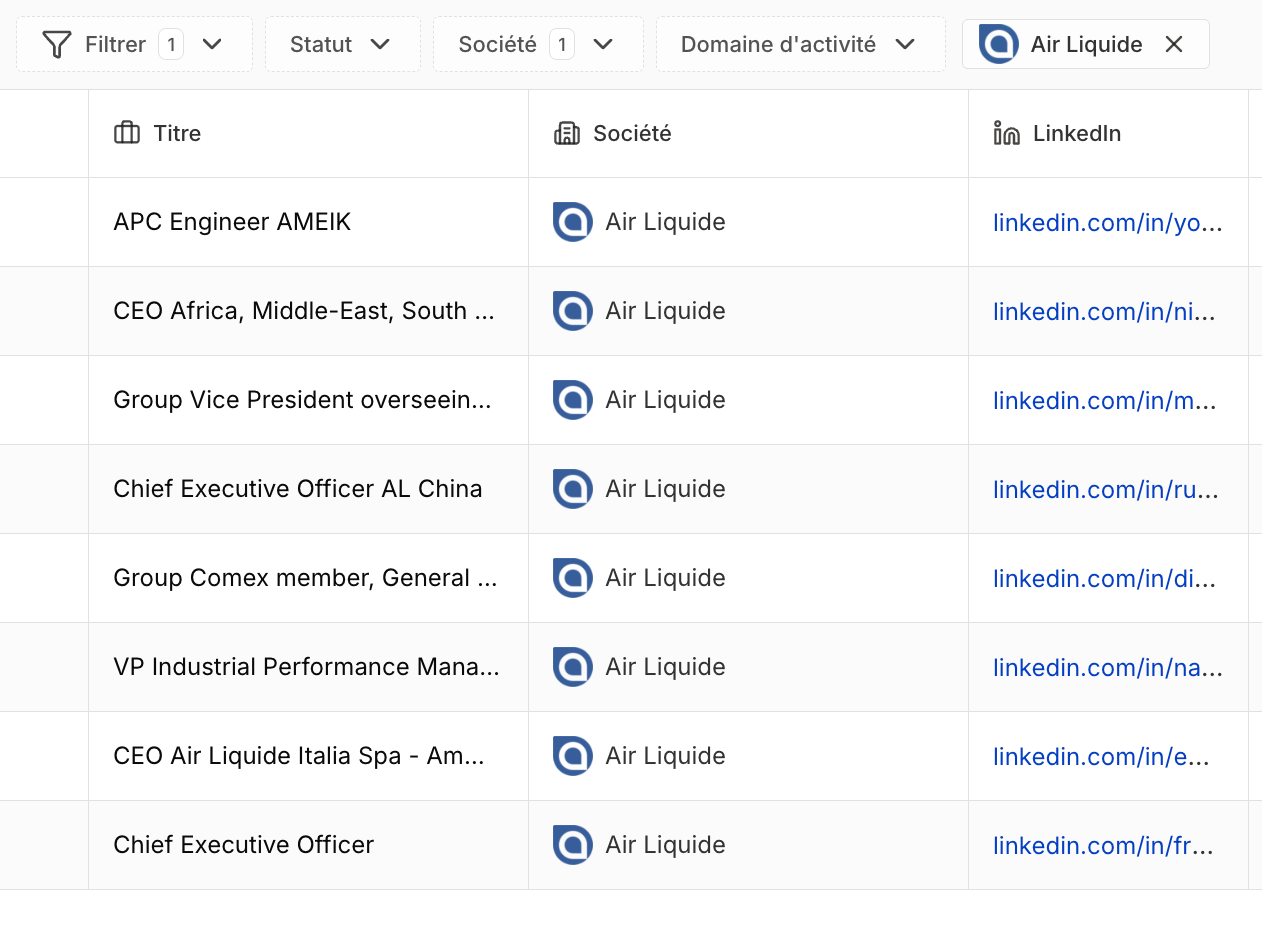
Task: Open the linkedin.com/in/m... profile link
Action: 1104,400
